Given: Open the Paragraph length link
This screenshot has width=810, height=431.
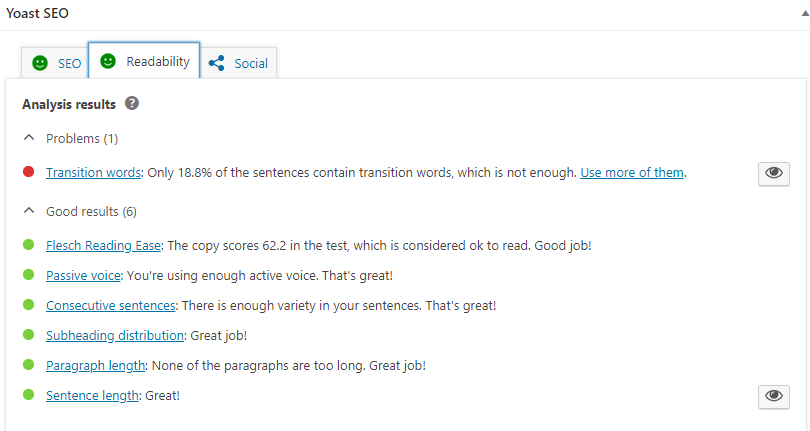Looking at the screenshot, I should [96, 365].
